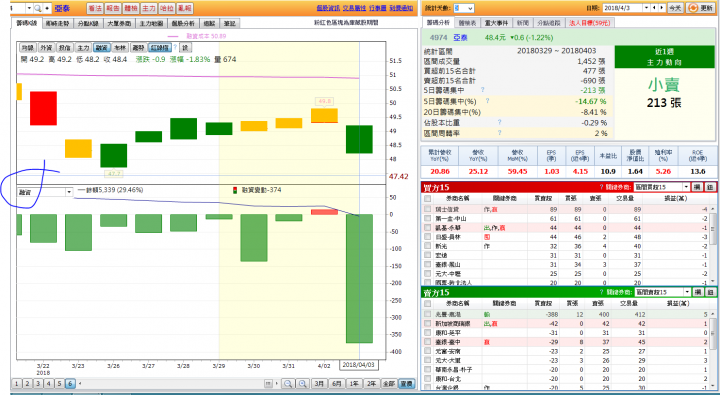
Task: Toggle the 外資 indicator in chart toolbar
Action: coord(46,47)
